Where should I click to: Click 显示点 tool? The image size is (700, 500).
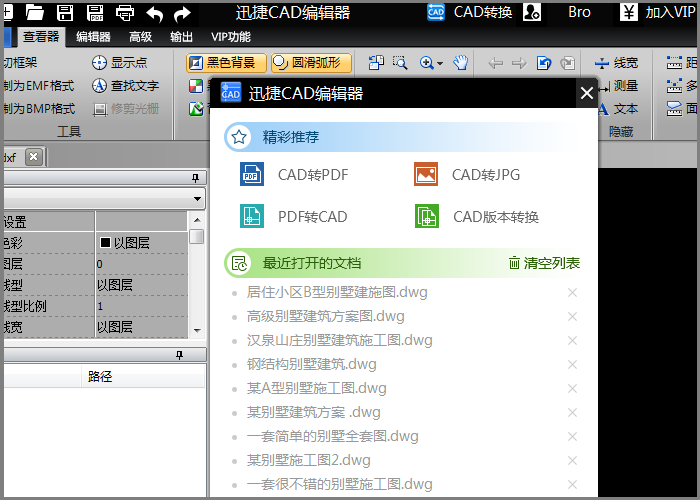120,62
